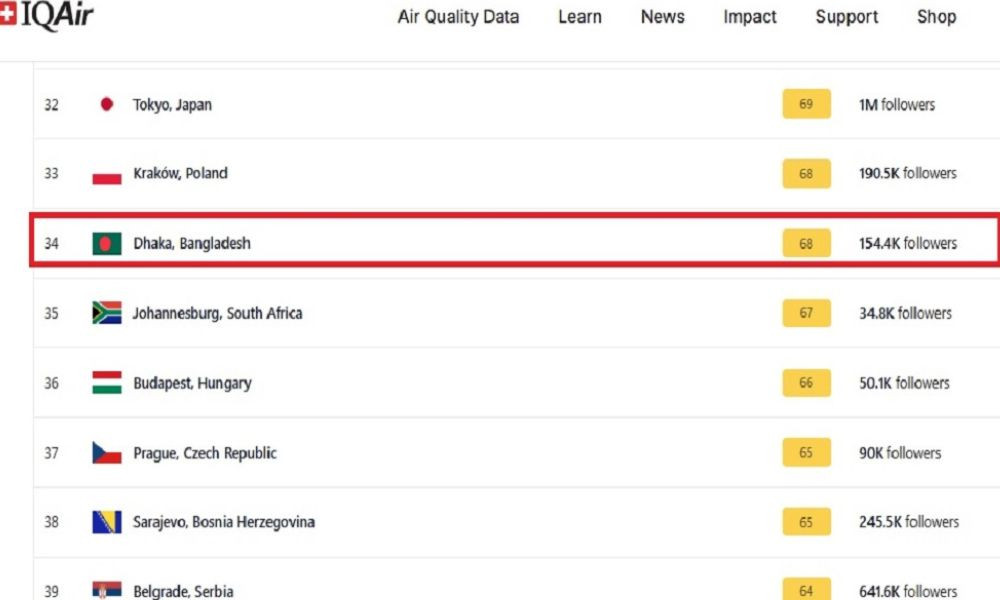Open the Support page
The width and height of the screenshot is (1000, 600).
pyautogui.click(x=846, y=17)
